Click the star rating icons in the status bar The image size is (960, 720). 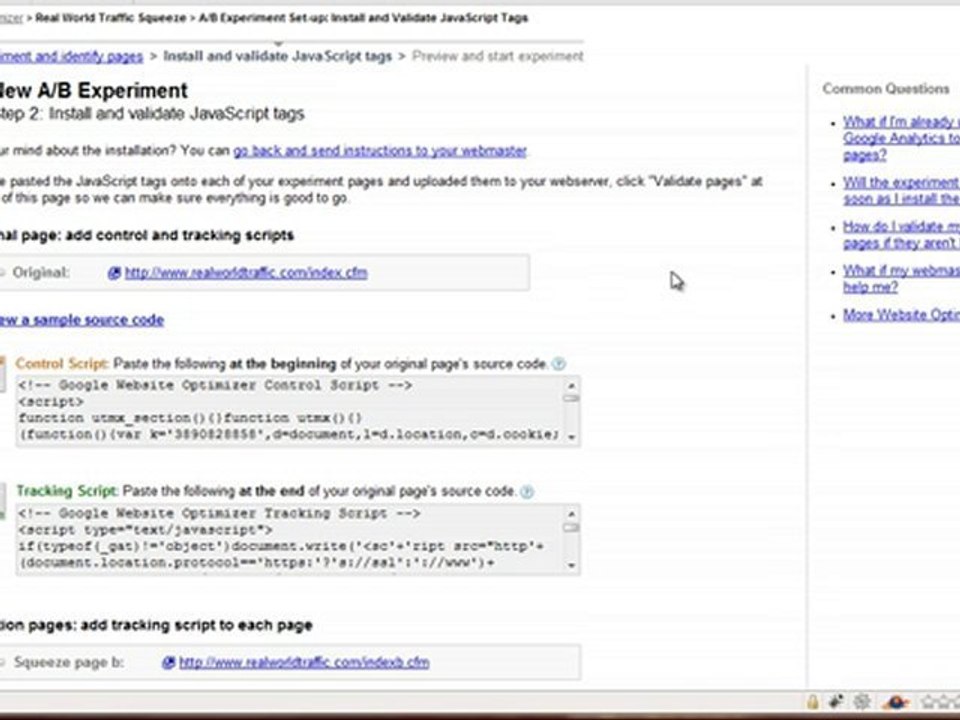pos(940,702)
